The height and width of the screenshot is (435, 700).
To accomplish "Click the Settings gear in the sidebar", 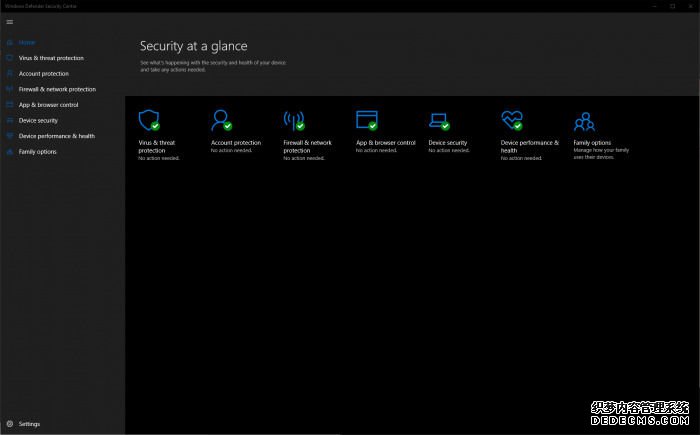I will (10, 424).
